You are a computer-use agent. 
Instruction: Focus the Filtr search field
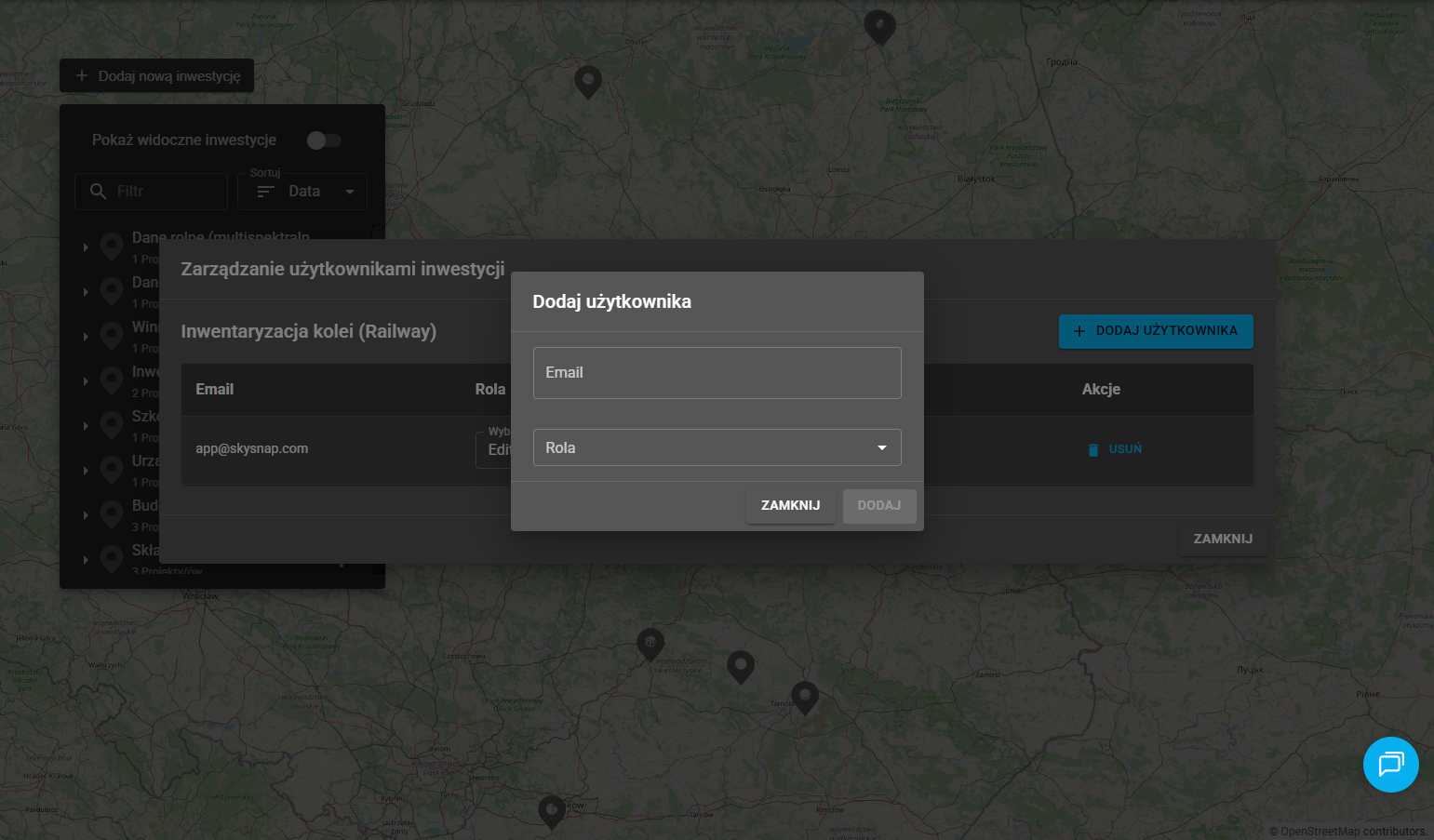pyautogui.click(x=152, y=192)
